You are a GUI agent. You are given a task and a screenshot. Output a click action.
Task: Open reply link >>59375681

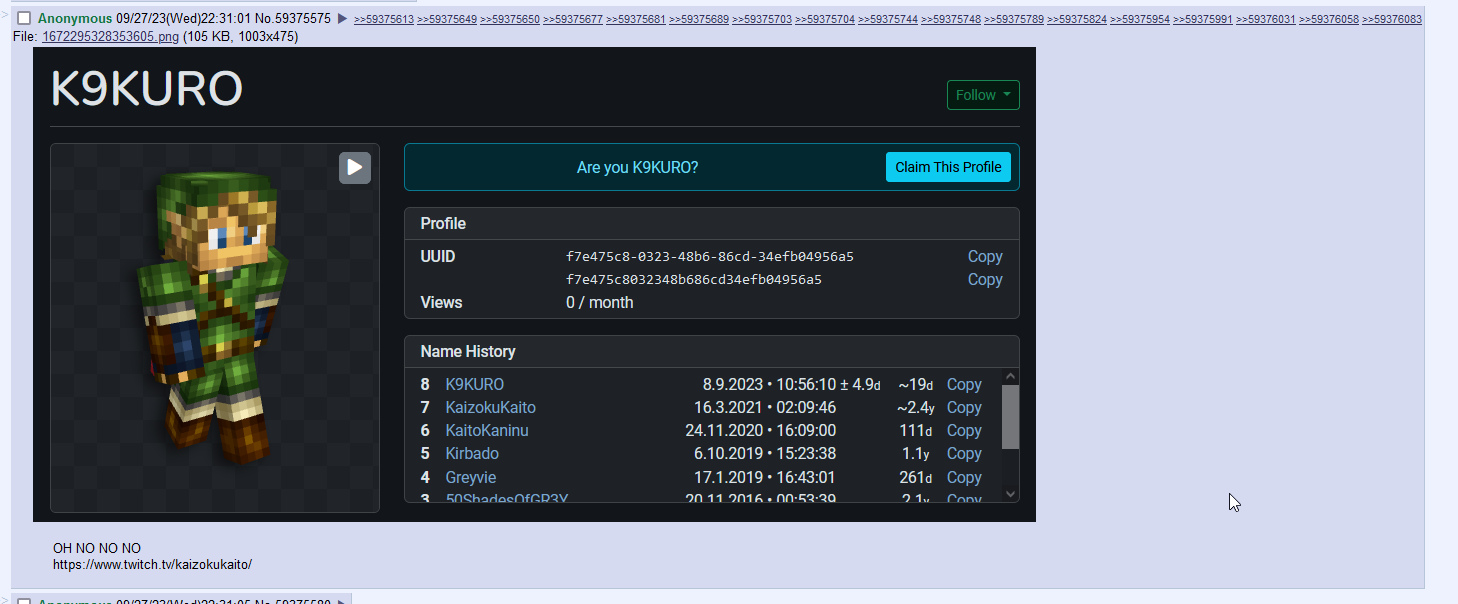pyautogui.click(x=636, y=19)
